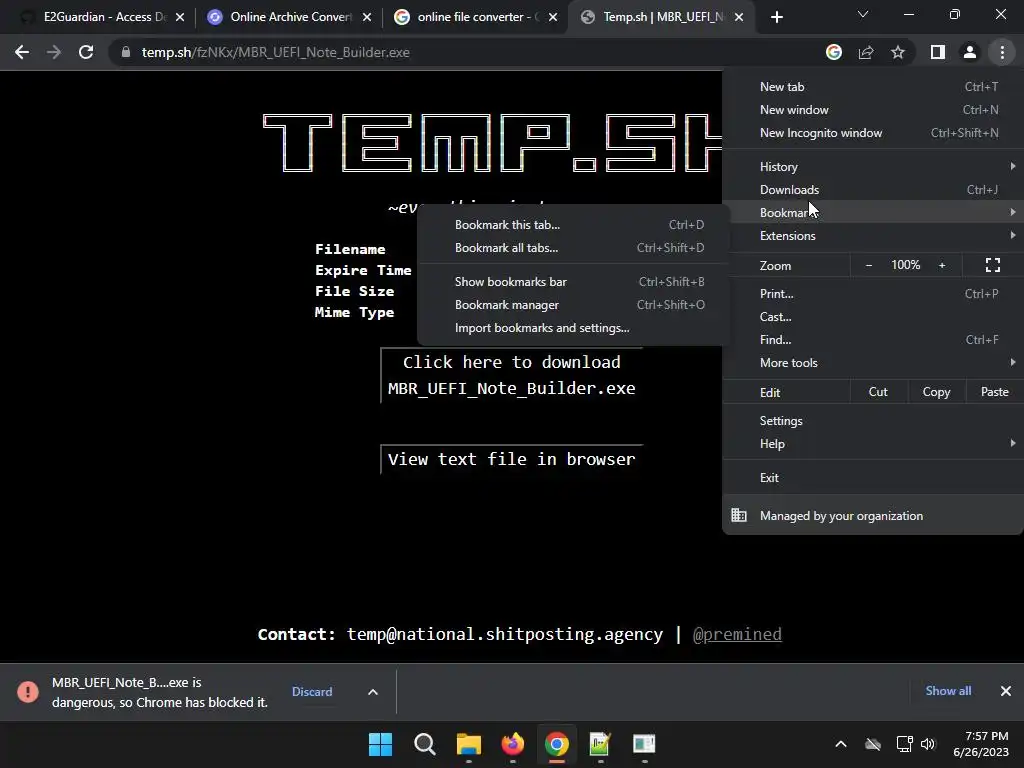Open the side panel icon
1024x768 pixels.
click(938, 52)
